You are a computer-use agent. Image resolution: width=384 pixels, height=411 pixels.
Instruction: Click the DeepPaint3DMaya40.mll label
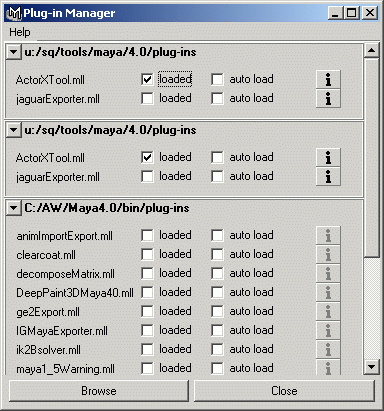point(75,293)
